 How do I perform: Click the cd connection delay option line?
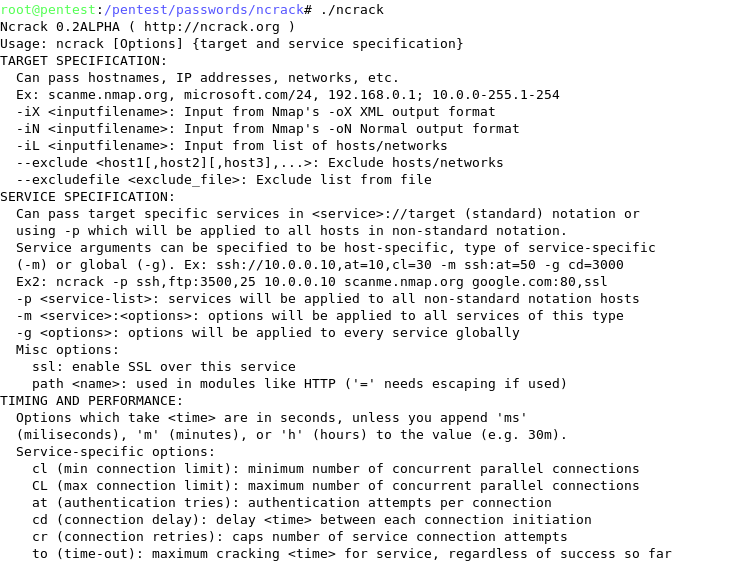311,520
